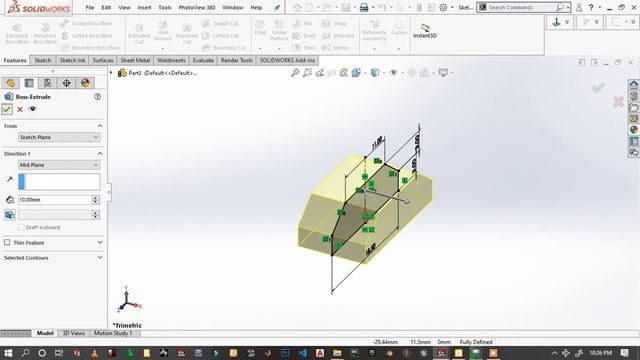Screen dimensions: 640x360
Task: Open the Help dropdown arrow next to question mark
Action: (x=600, y=7)
